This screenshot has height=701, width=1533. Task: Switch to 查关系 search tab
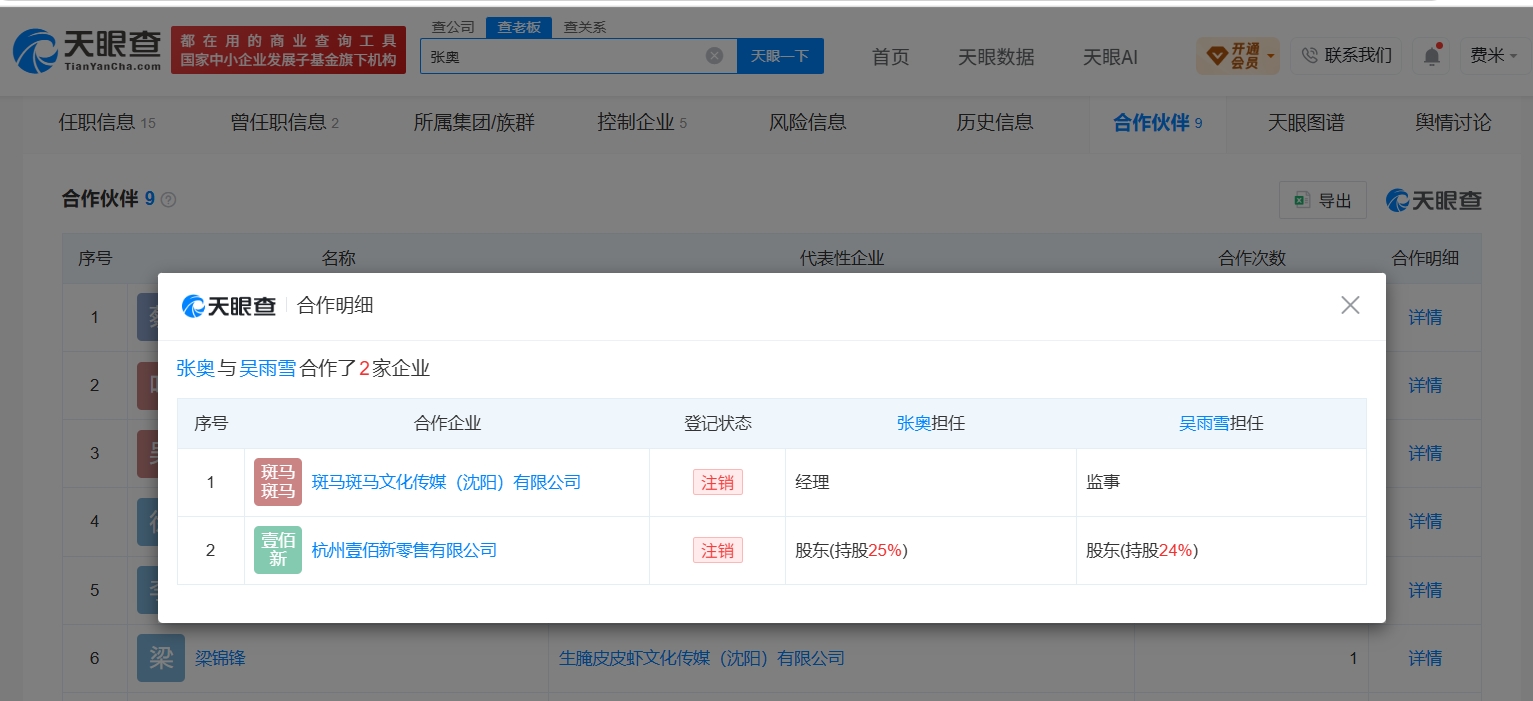585,27
